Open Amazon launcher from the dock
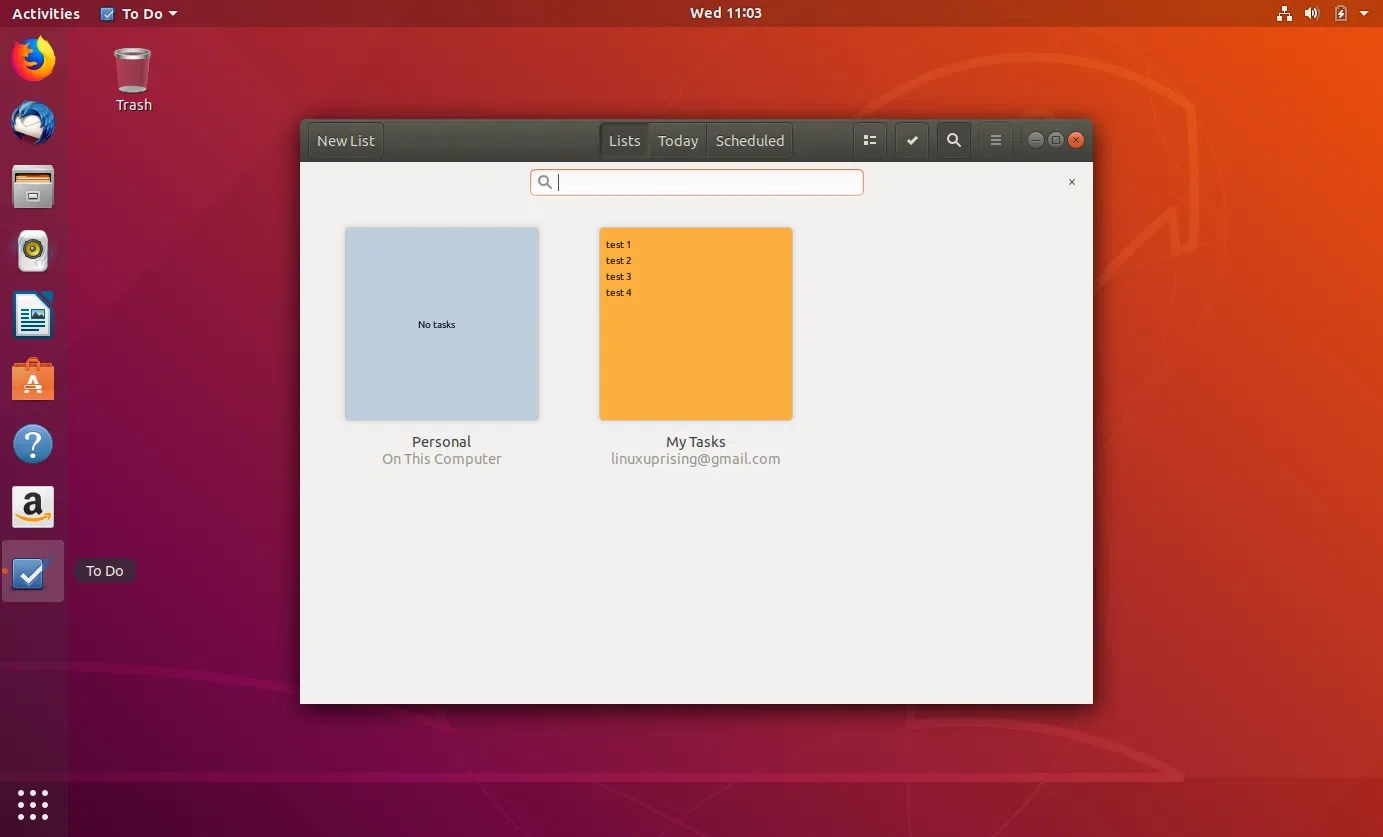 coord(33,508)
